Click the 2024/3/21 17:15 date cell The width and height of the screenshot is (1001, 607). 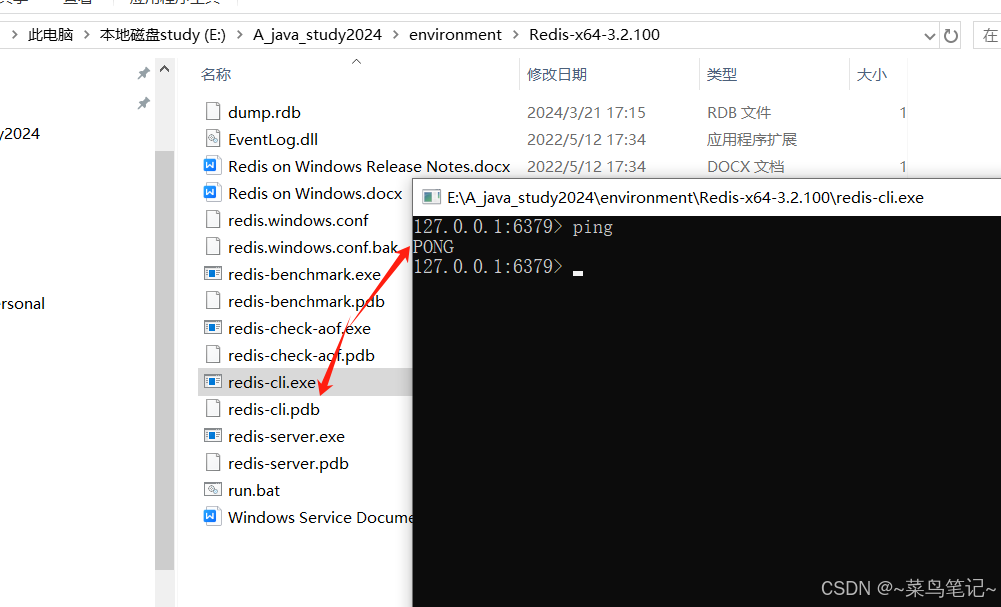coord(586,112)
